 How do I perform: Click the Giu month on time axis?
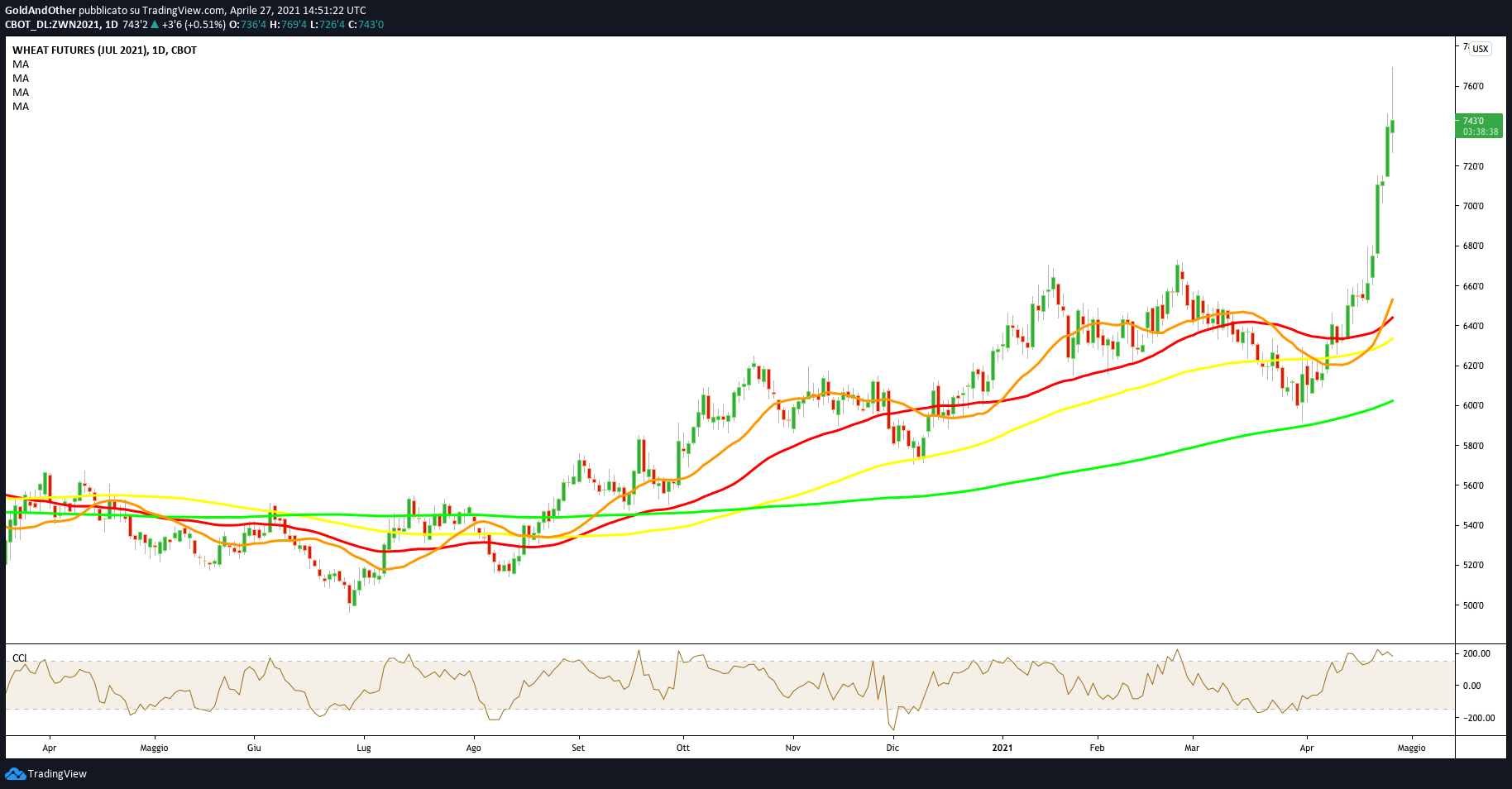(x=254, y=748)
